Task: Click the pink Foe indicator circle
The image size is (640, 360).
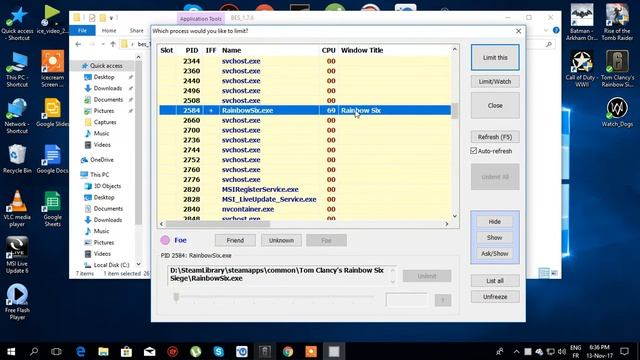Action: click(165, 240)
